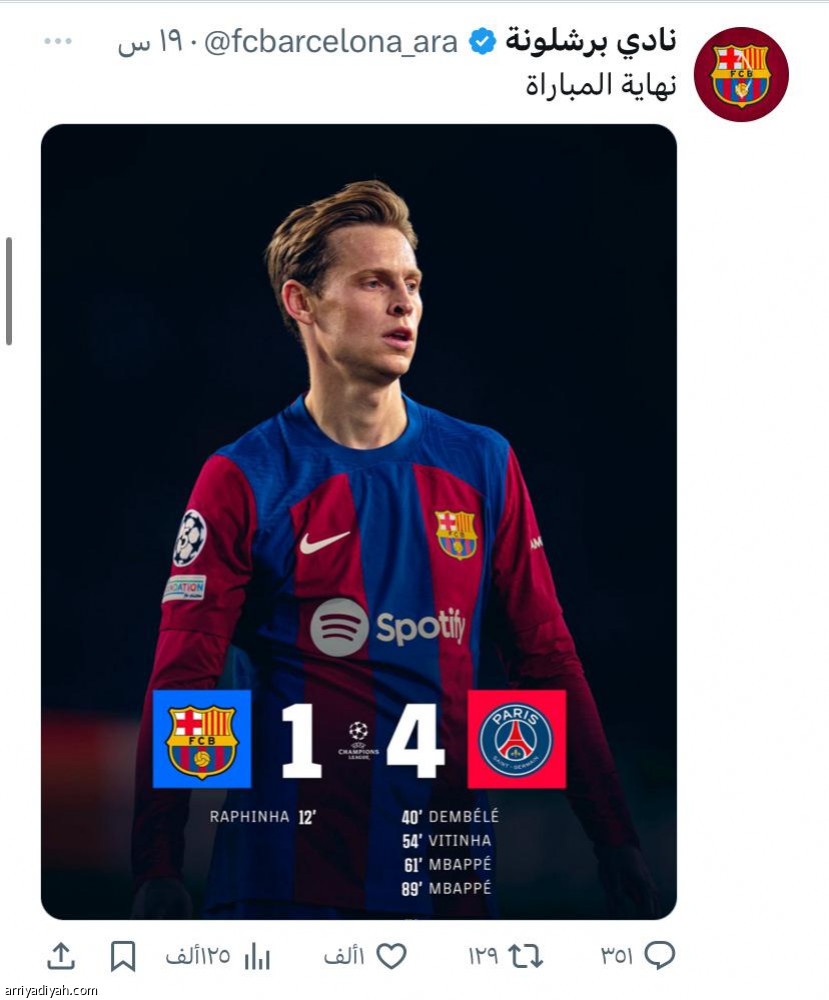Open the view analytics bar-chart icon
The image size is (829, 1000).
pos(258,956)
